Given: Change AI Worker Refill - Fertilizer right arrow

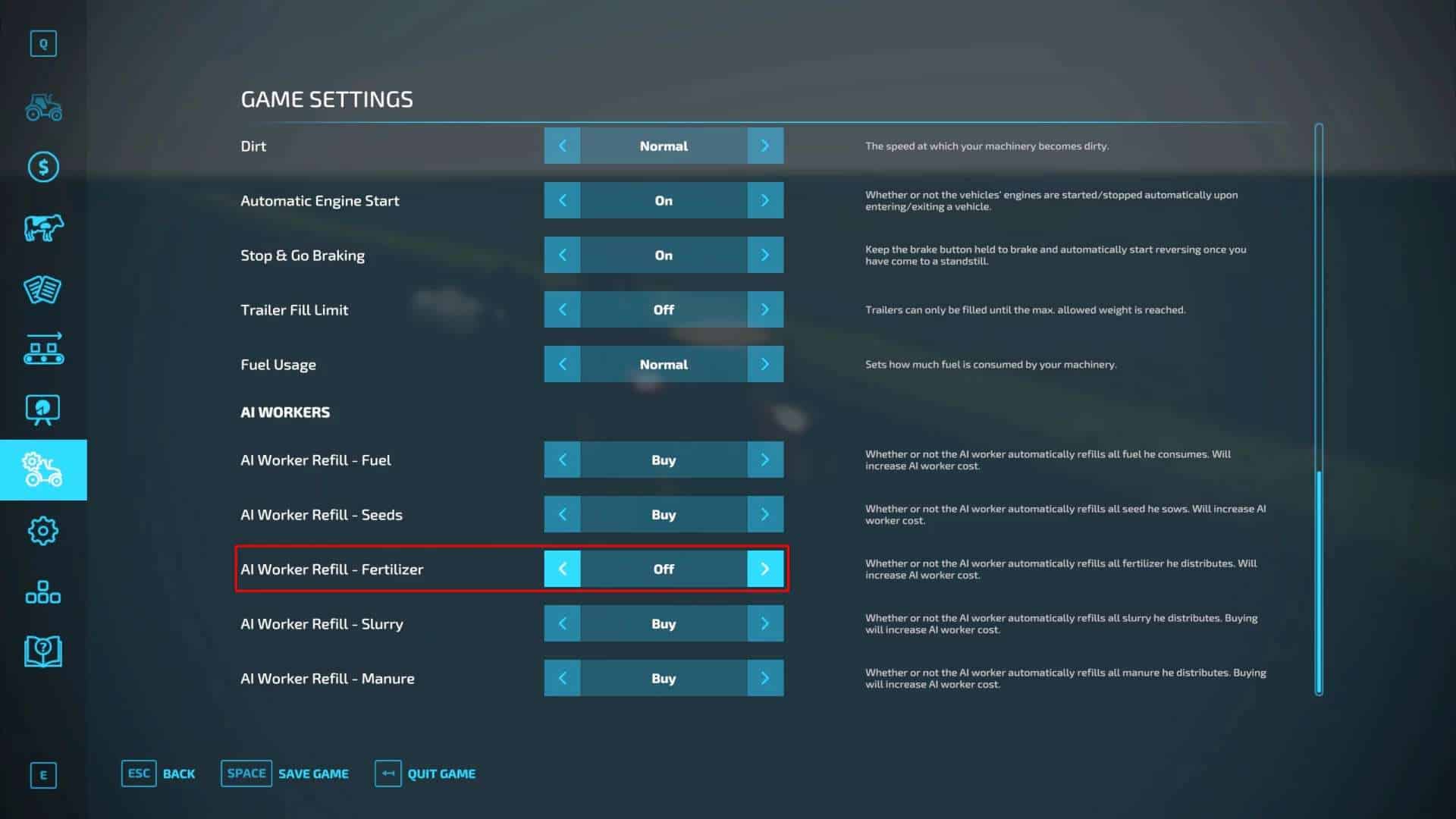Looking at the screenshot, I should click(x=764, y=569).
